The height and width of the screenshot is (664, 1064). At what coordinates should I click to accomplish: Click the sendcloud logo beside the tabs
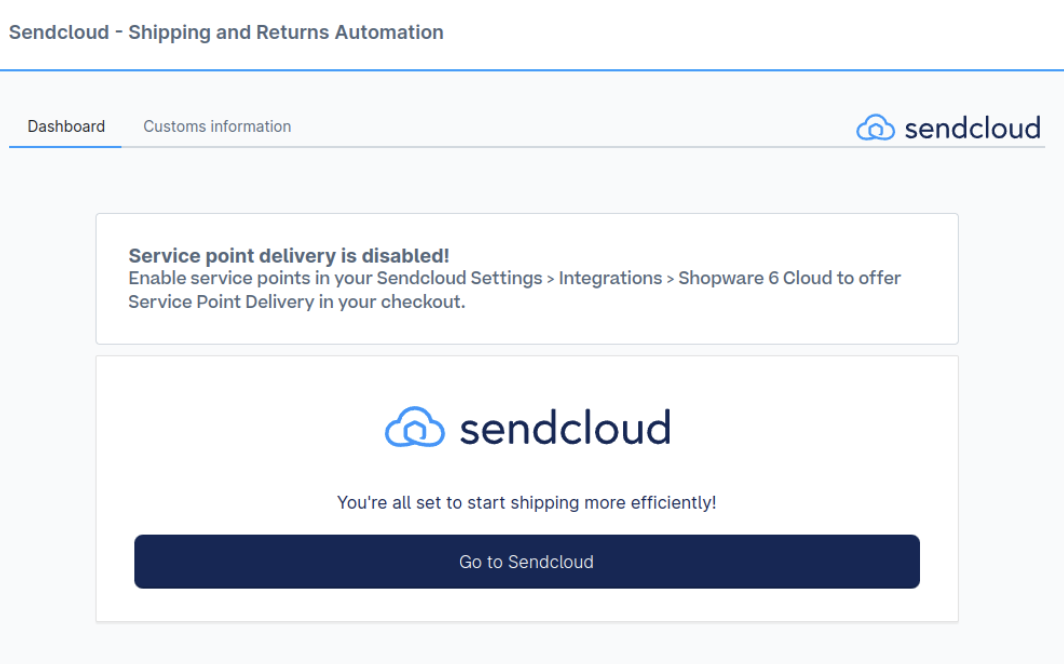[x=948, y=128]
